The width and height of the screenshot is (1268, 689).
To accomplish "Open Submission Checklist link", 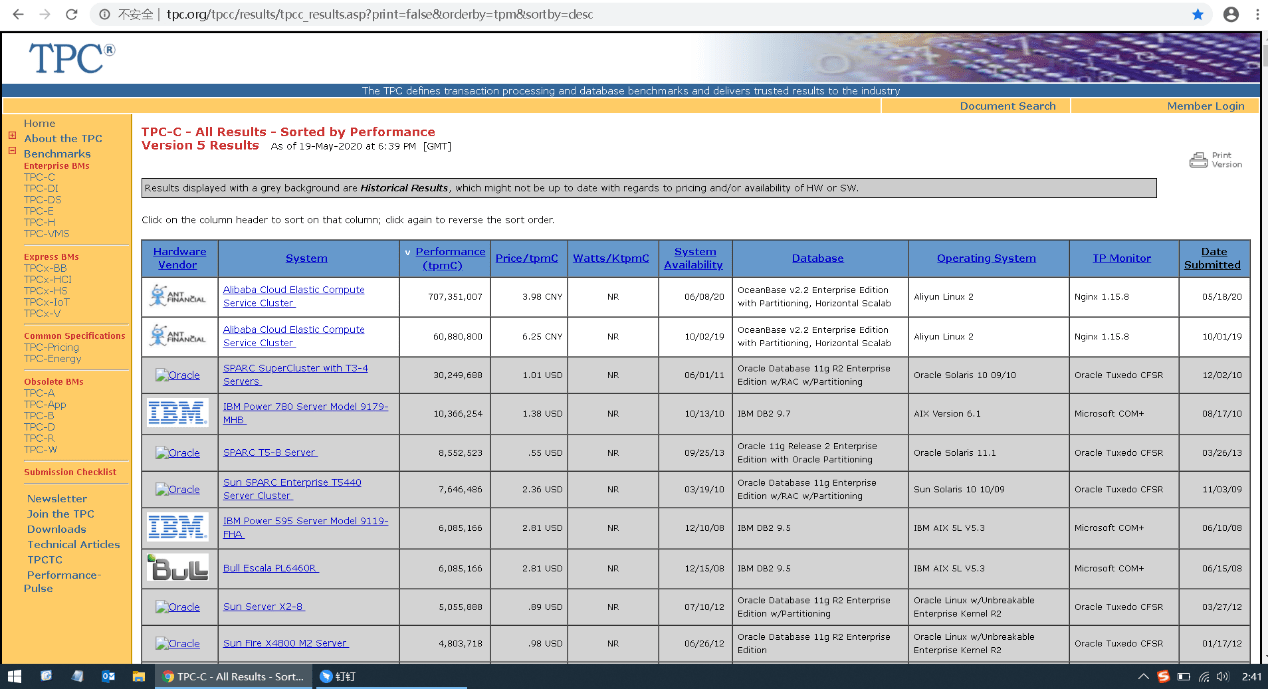I will [x=70, y=472].
